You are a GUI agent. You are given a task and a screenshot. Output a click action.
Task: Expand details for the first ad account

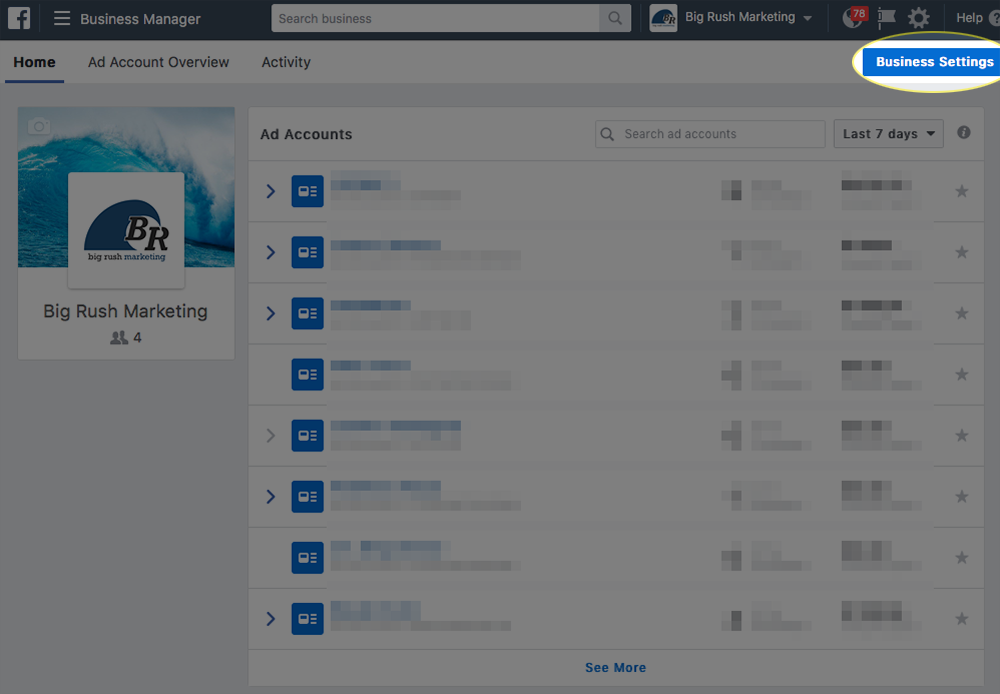point(269,191)
